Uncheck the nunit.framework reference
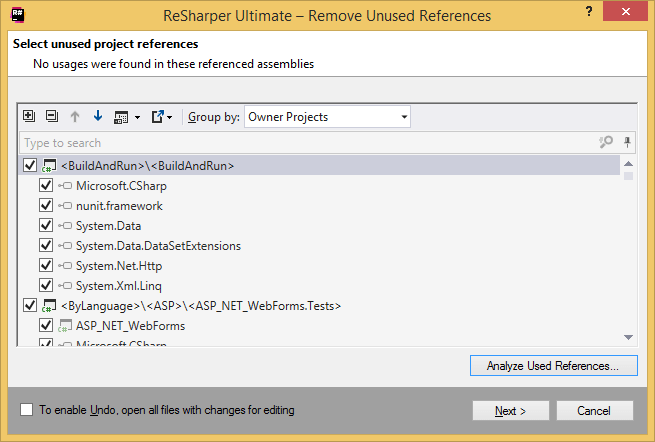The image size is (655, 442). (45, 206)
